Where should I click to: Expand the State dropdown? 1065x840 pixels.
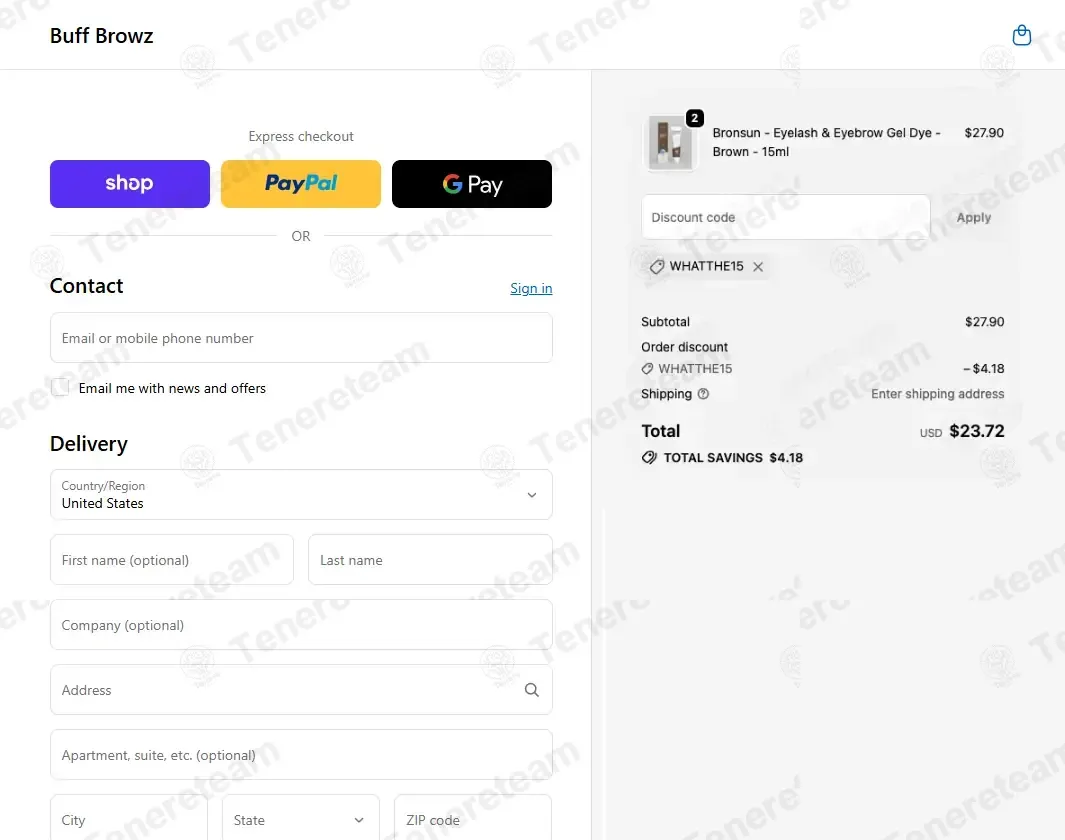pos(300,820)
